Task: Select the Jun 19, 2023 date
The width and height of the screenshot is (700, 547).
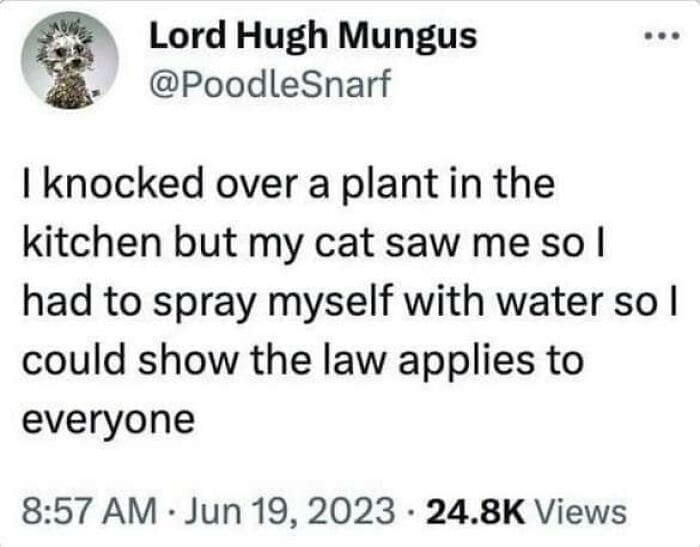Action: [290, 512]
